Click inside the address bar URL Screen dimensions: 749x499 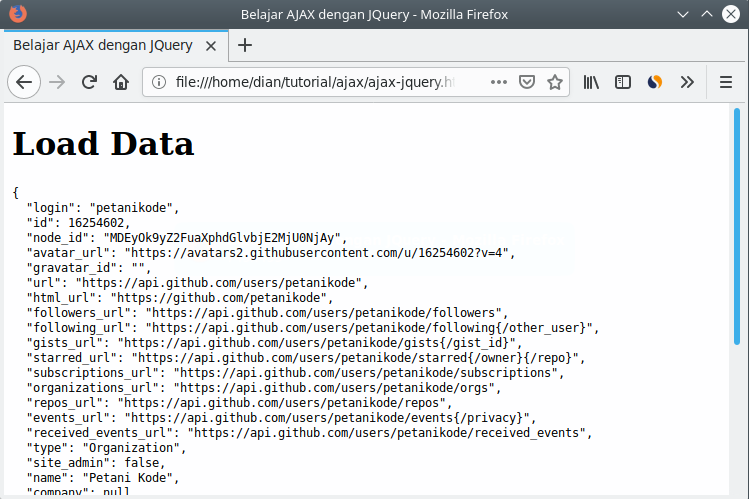(x=315, y=82)
